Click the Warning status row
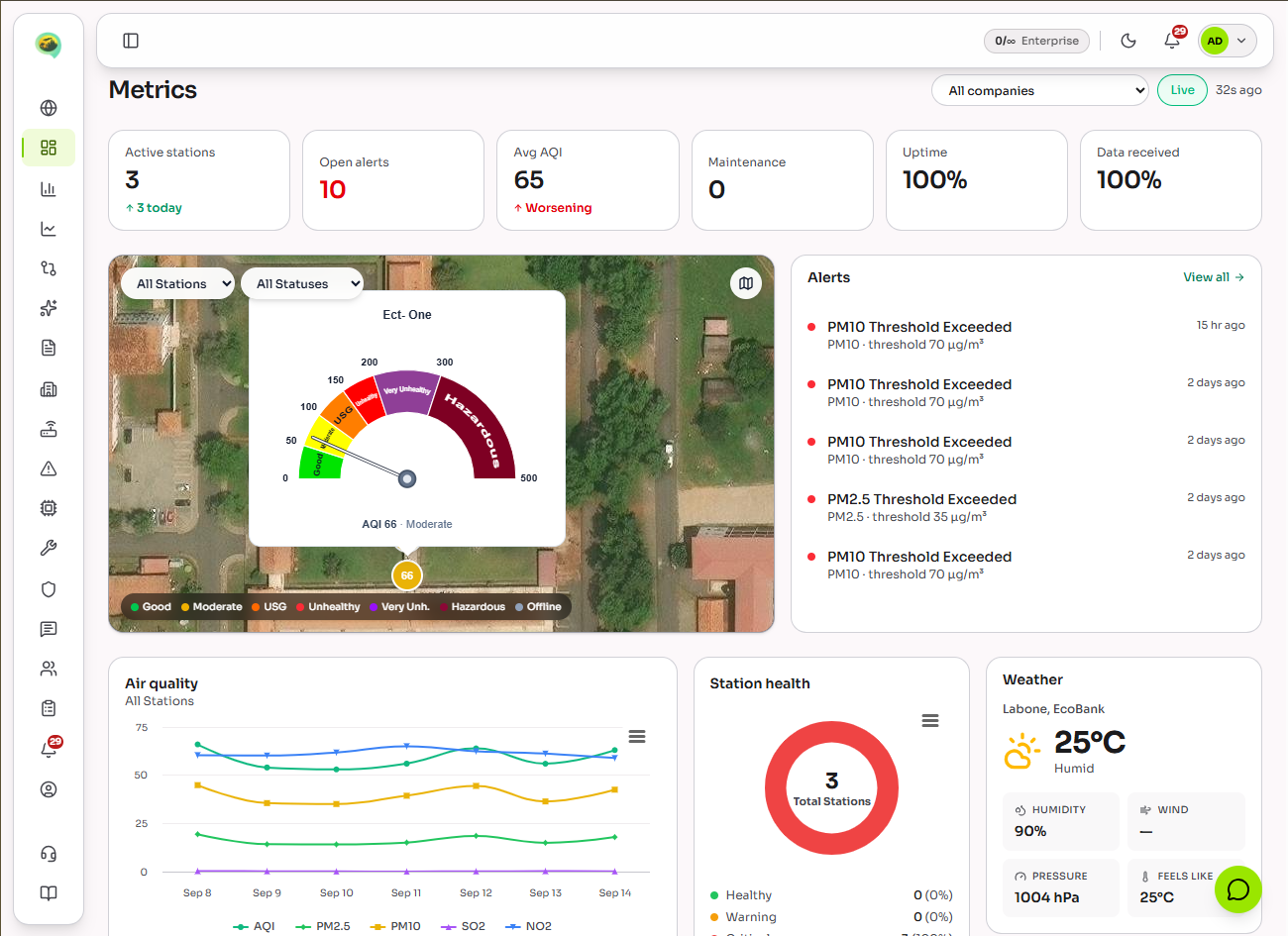1288x936 pixels. [x=831, y=917]
